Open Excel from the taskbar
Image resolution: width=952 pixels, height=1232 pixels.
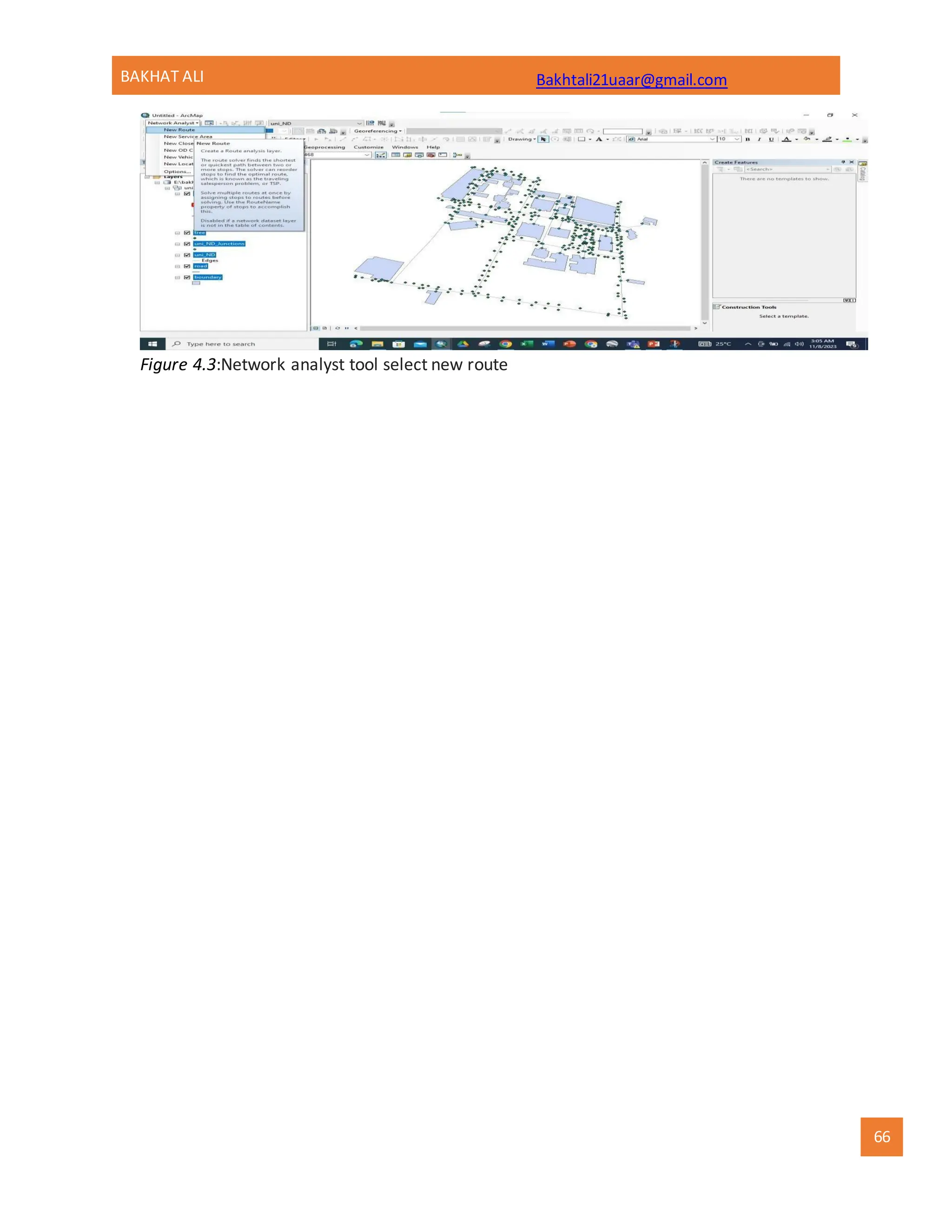527,344
